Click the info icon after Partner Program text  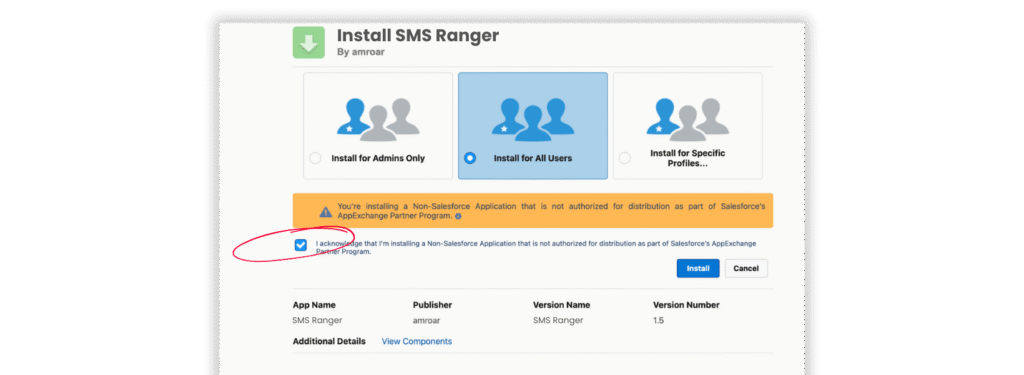click(x=458, y=216)
